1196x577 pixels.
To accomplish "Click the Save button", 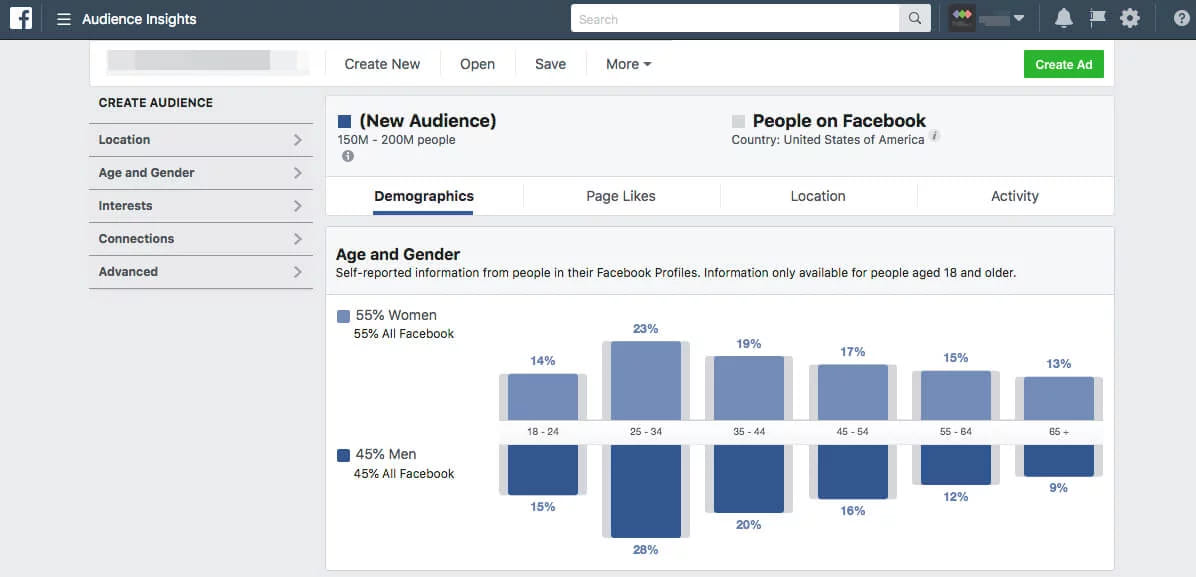I will (550, 64).
